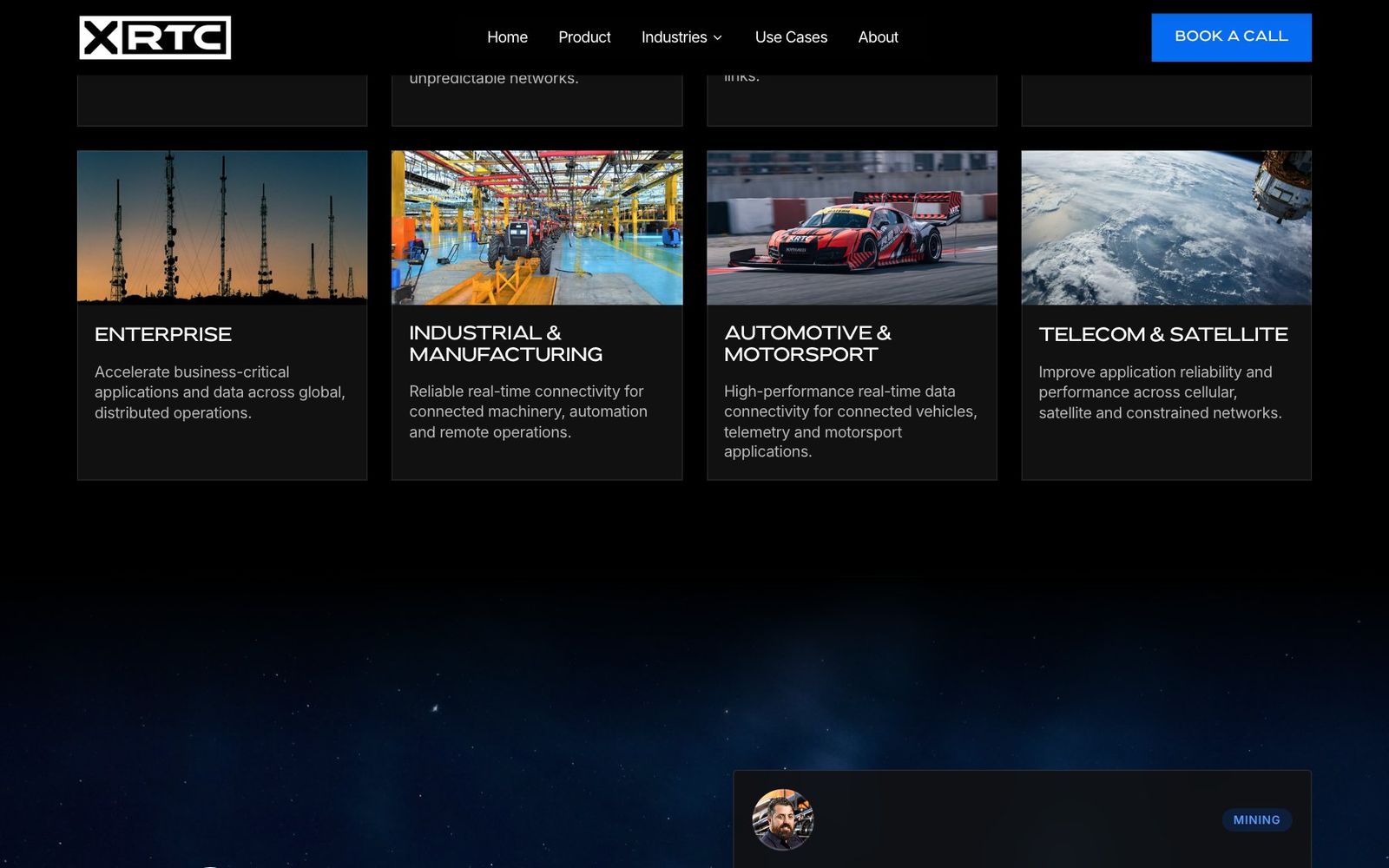
Task: Open the Home page
Action: click(507, 37)
